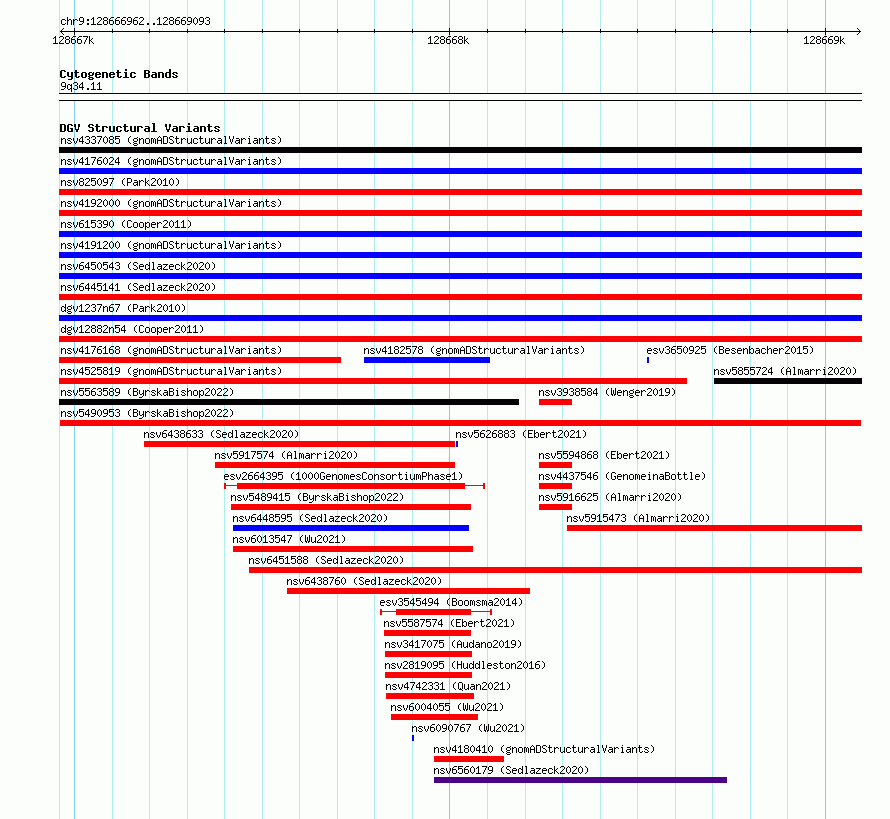The height and width of the screenshot is (819, 890).
Task: Click the chr9:128666962..128669093 coordinates text
Action: pos(135,21)
